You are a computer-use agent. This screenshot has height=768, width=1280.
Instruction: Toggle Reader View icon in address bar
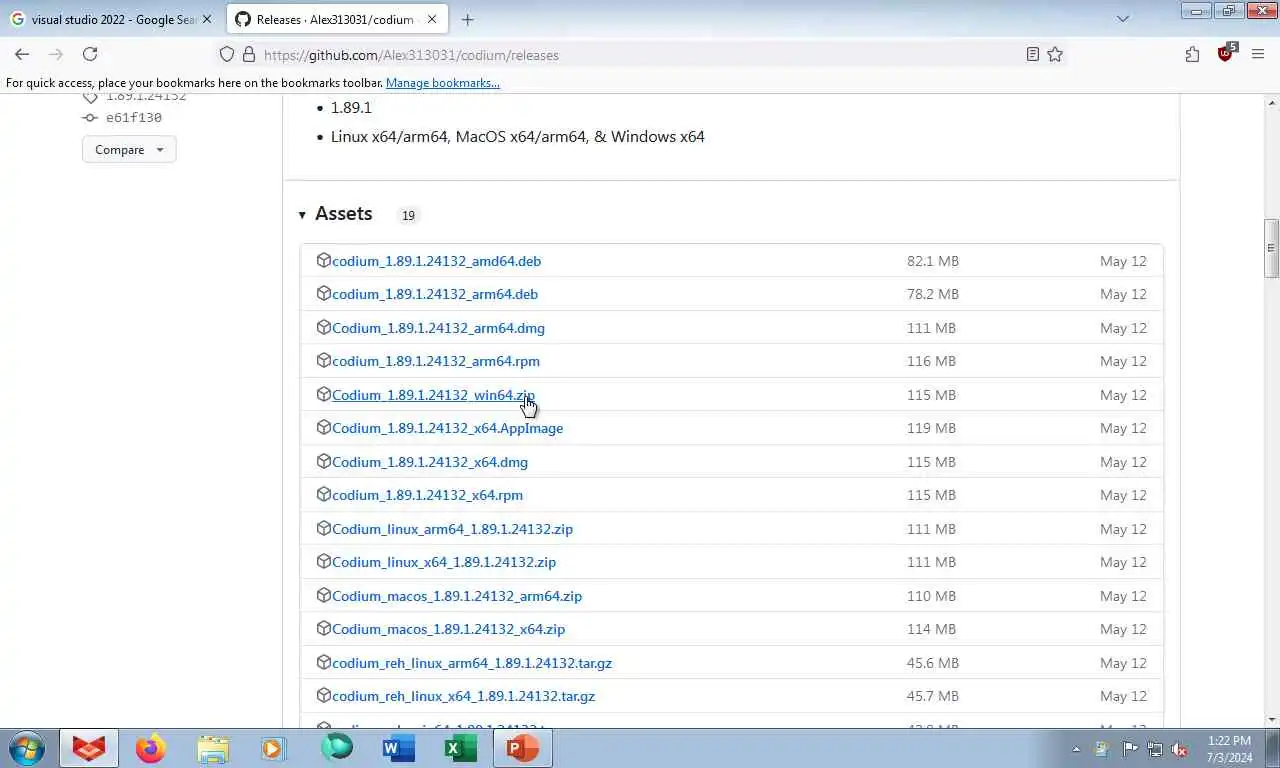pos(1033,55)
